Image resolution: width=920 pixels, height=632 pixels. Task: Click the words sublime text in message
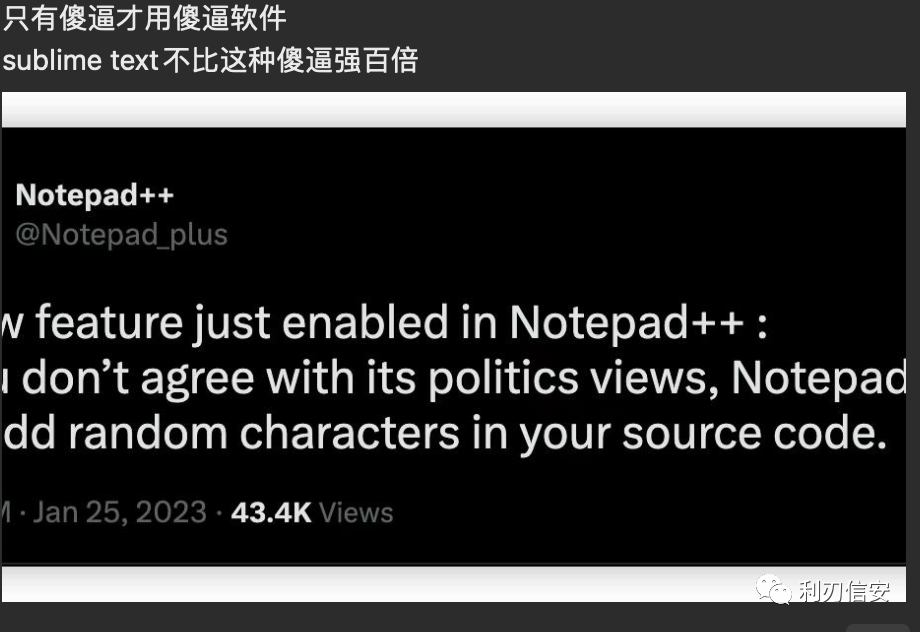point(80,60)
